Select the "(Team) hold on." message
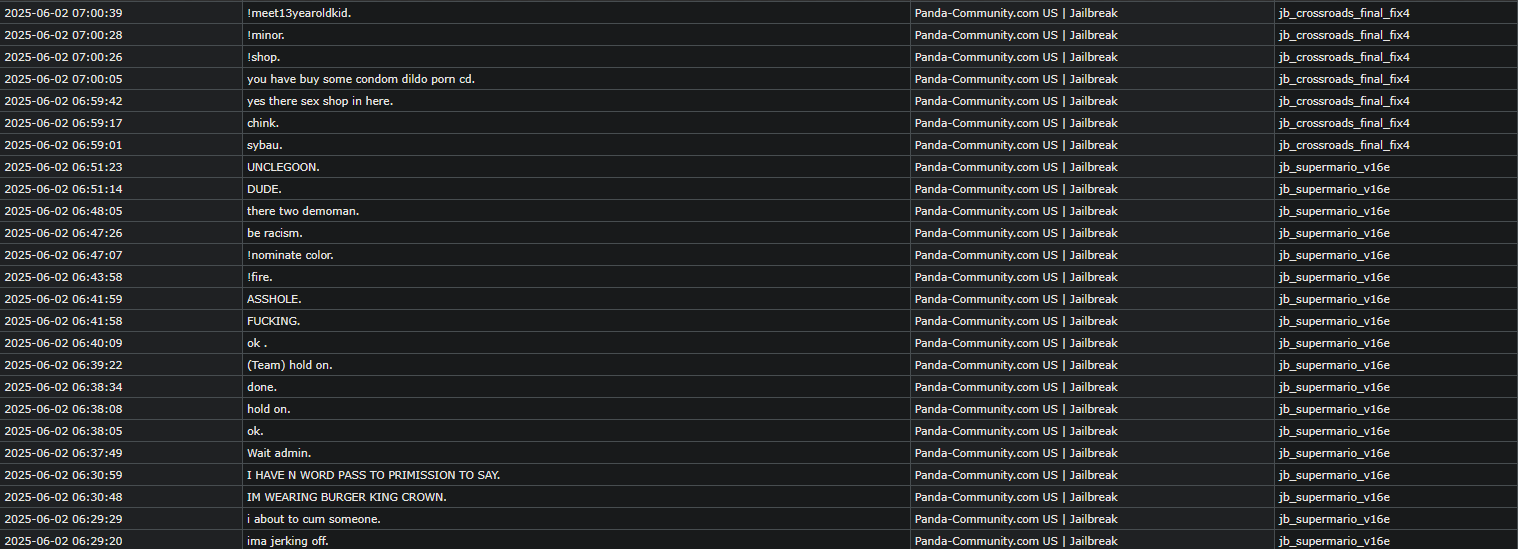Image resolution: width=1518 pixels, height=549 pixels. click(x=290, y=365)
